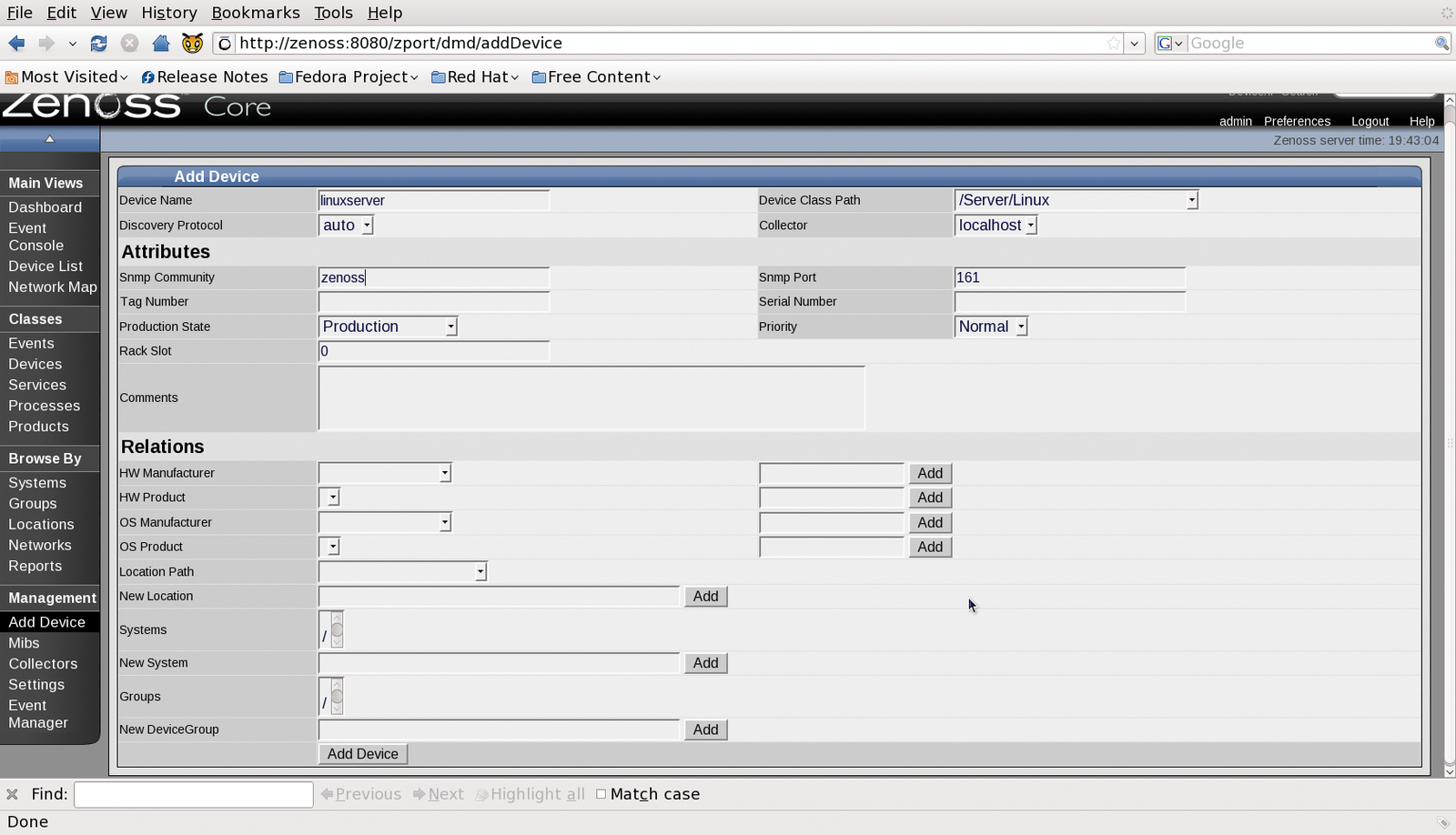Open the Fedora Project bookmarks folder
The image size is (1456, 835).
[349, 77]
